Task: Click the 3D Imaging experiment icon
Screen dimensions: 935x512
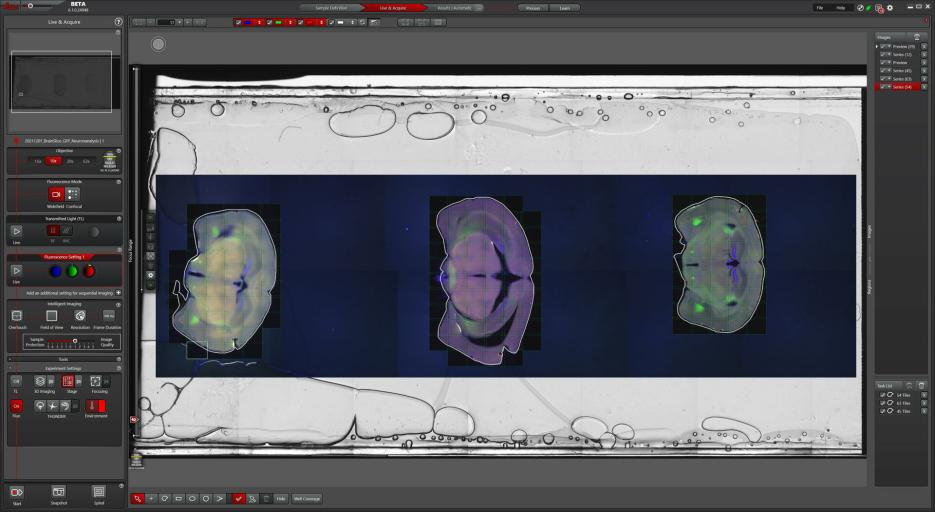Action: tap(40, 381)
